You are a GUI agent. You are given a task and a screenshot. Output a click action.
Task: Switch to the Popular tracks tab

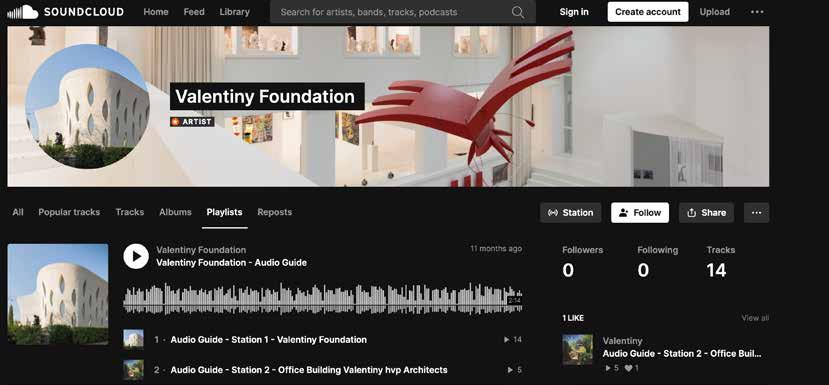coord(69,212)
